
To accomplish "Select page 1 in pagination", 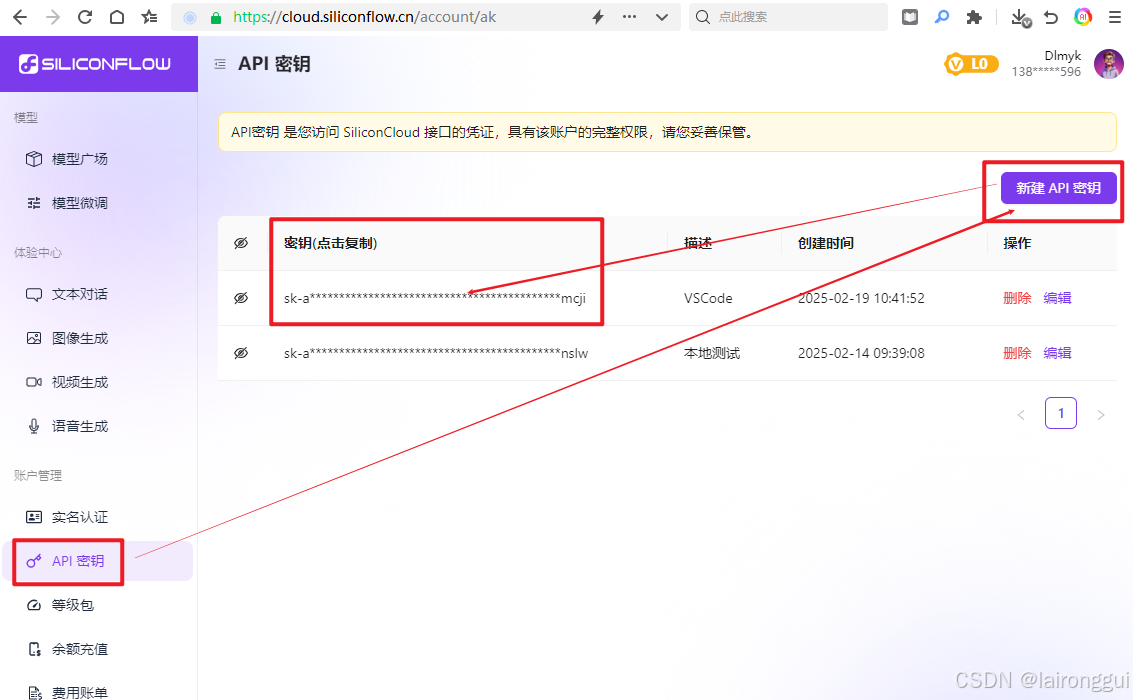I will point(1061,413).
